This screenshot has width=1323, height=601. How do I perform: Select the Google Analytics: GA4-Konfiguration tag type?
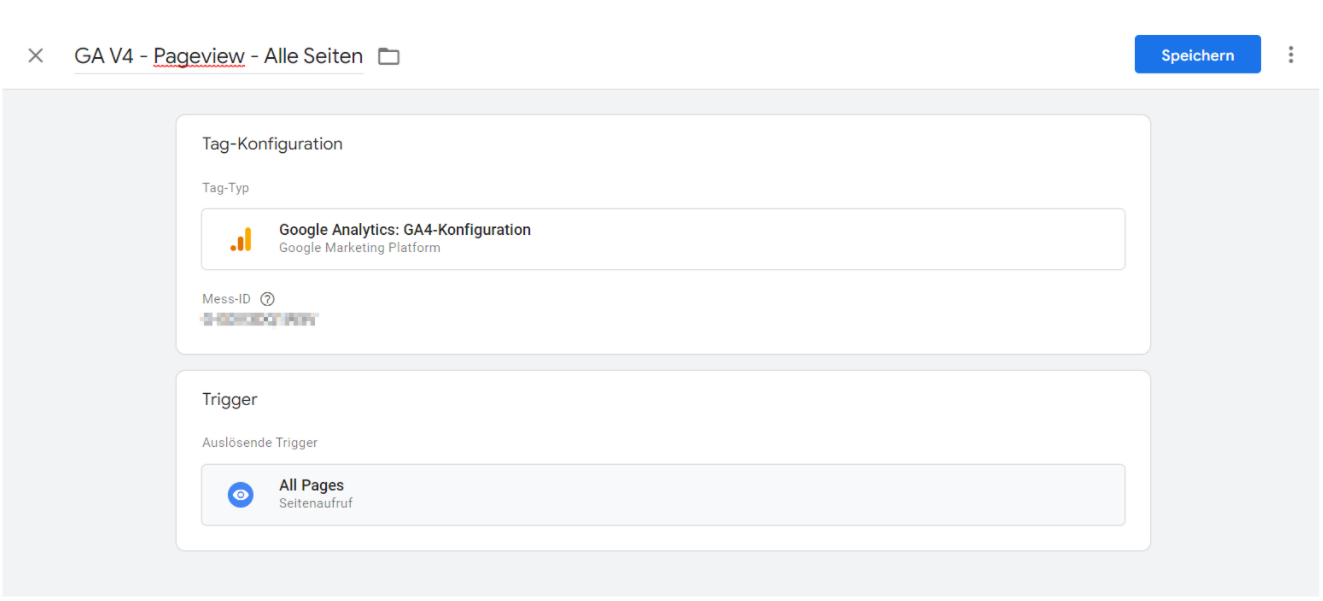click(663, 239)
